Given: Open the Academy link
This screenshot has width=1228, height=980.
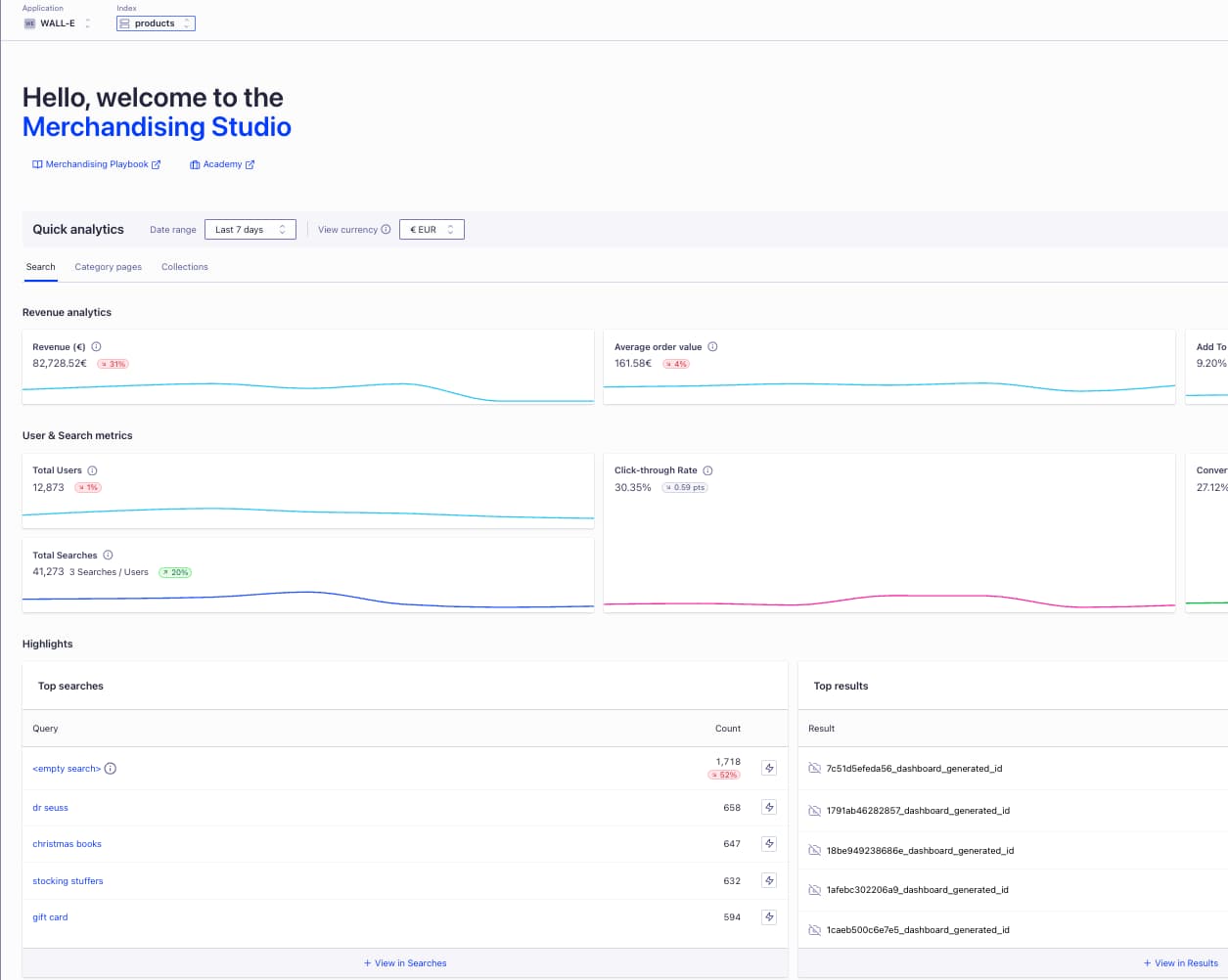Looking at the screenshot, I should tap(222, 164).
